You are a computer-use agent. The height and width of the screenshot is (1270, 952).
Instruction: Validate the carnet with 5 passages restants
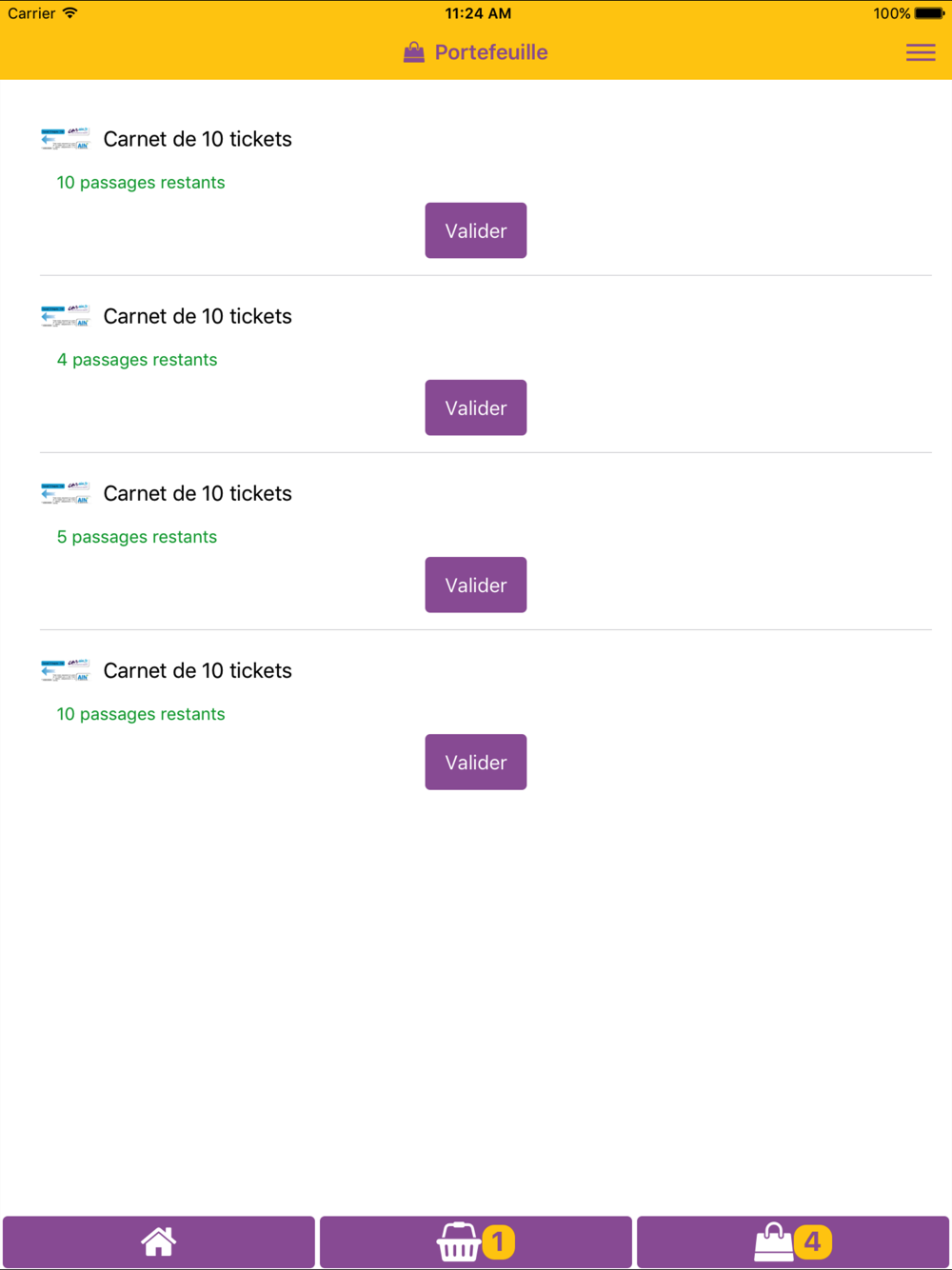pyautogui.click(x=476, y=585)
